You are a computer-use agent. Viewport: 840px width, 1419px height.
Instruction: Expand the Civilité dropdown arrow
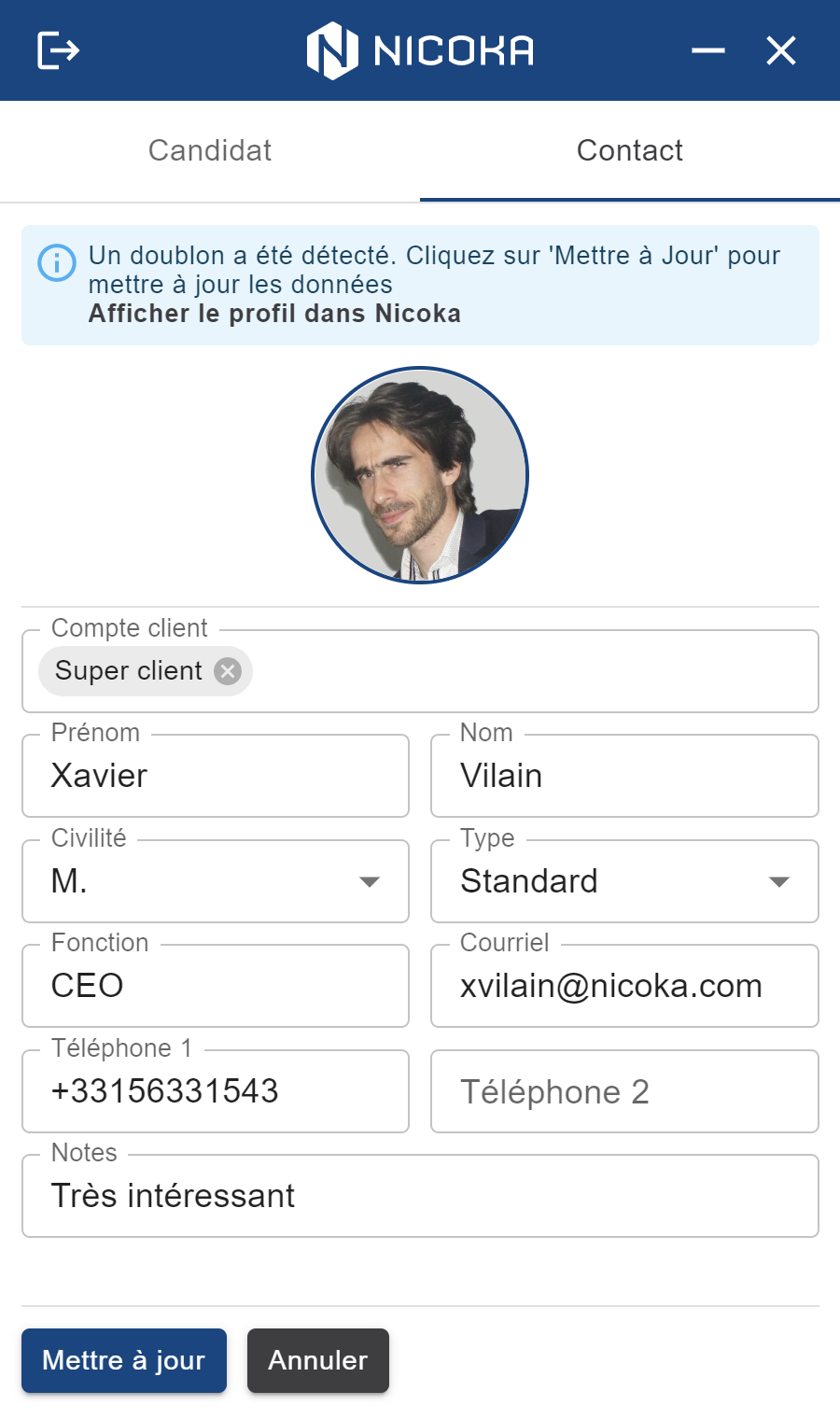370,881
